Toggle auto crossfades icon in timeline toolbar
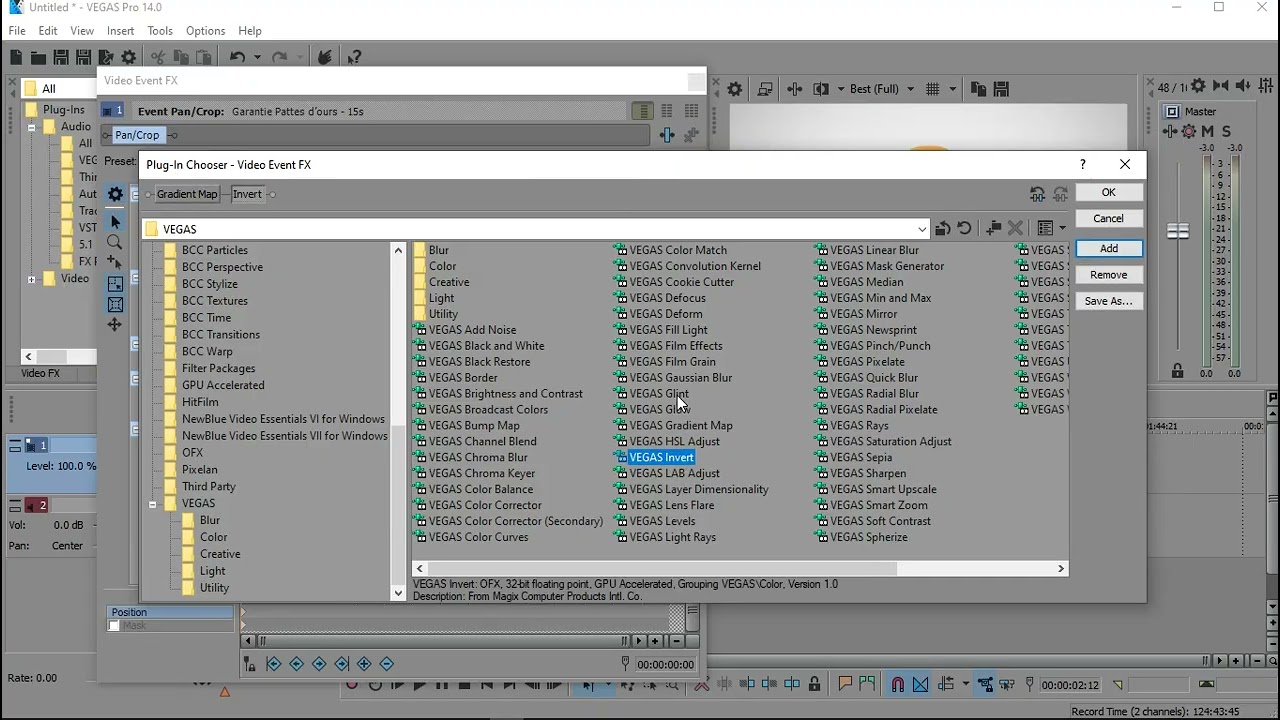This screenshot has width=1280, height=720. [x=921, y=685]
